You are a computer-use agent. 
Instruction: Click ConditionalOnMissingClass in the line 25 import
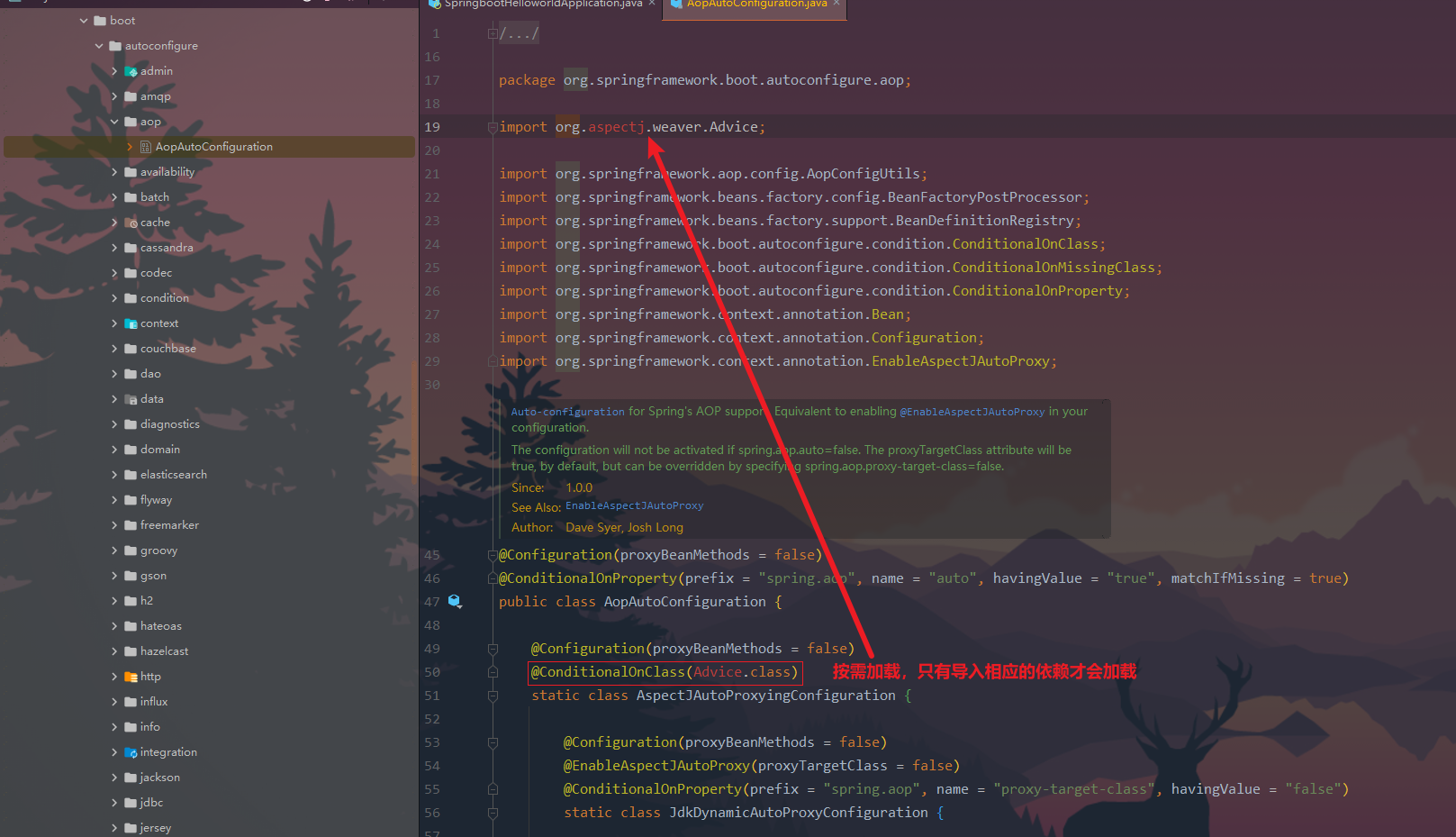[1054, 268]
